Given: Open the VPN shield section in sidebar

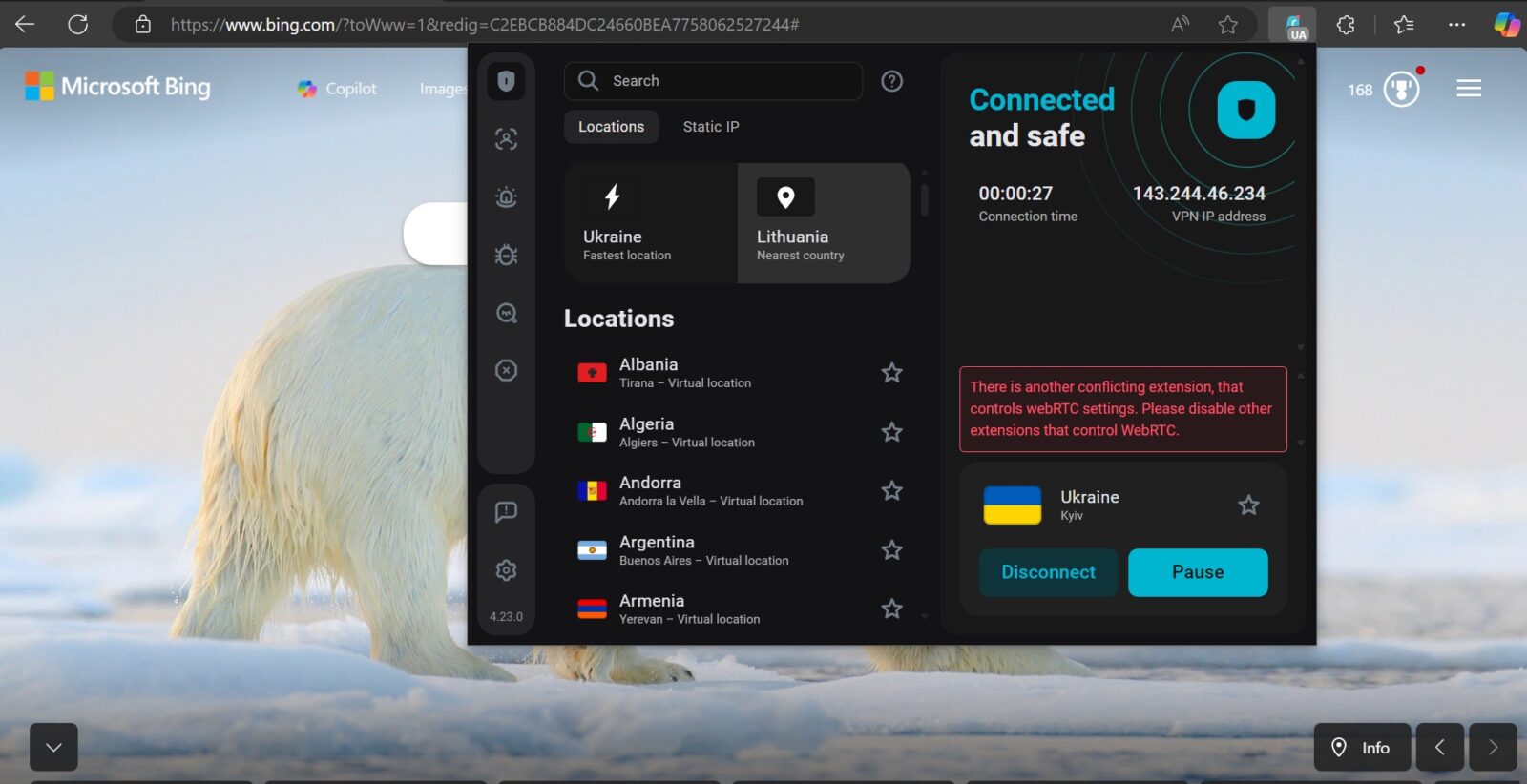Looking at the screenshot, I should click(x=506, y=81).
